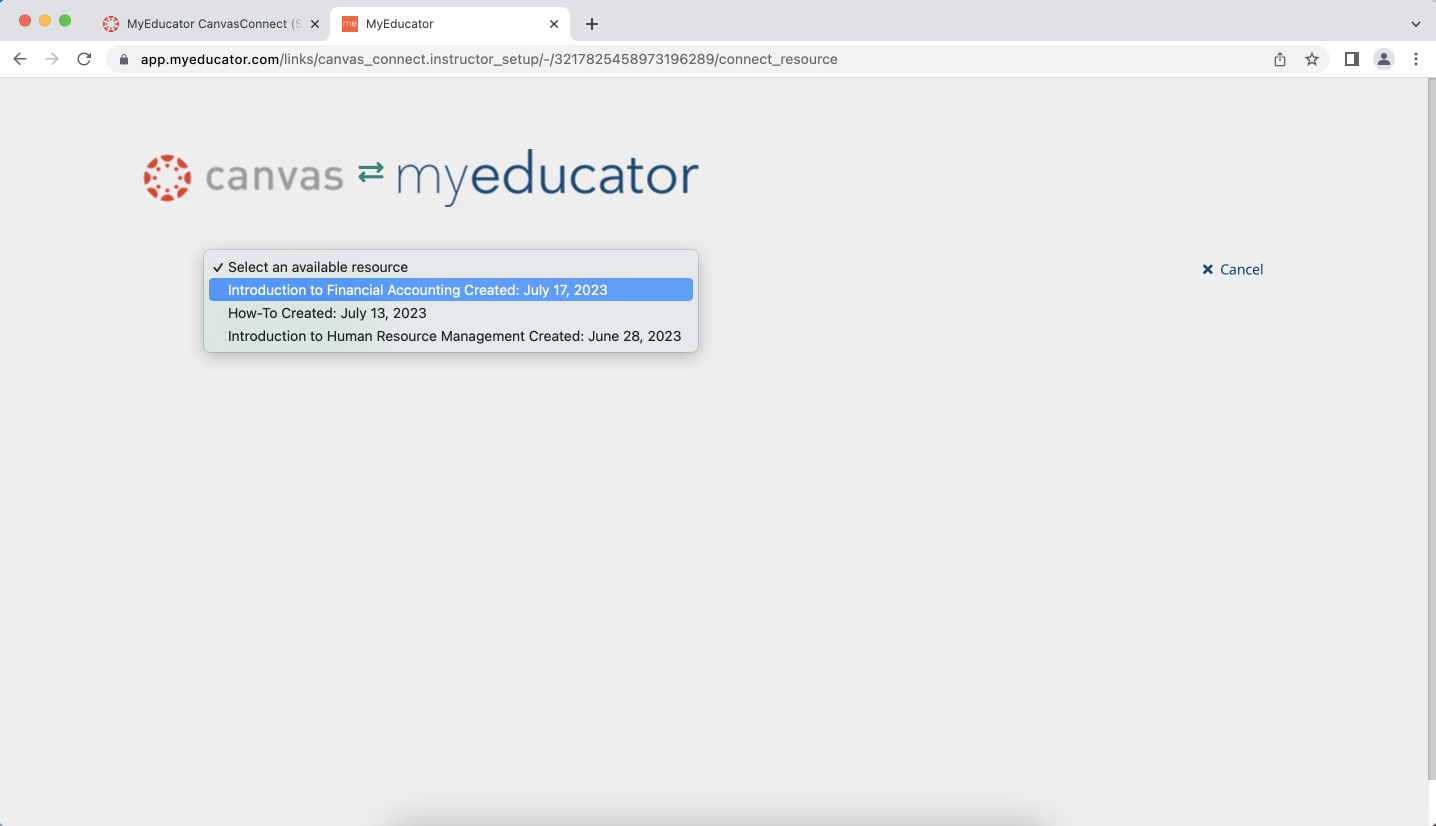This screenshot has height=826, width=1436.
Task: Cancel the resource connection
Action: click(1232, 269)
